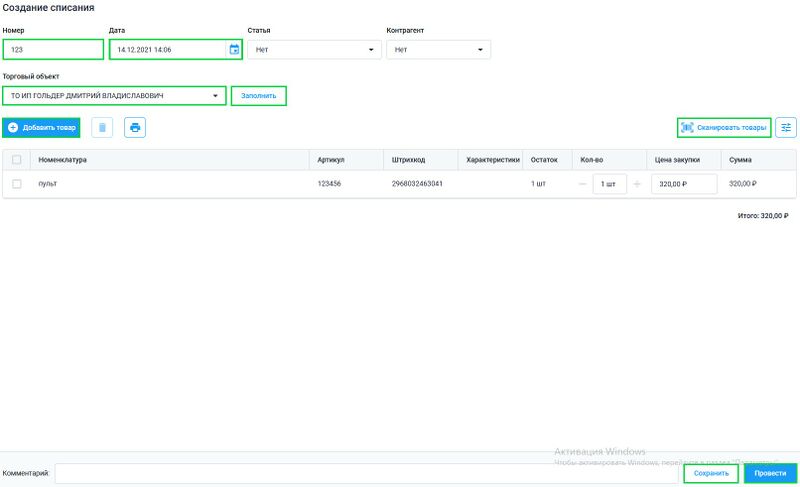Click the Сканировать товары button
The image size is (800, 487).
click(724, 127)
